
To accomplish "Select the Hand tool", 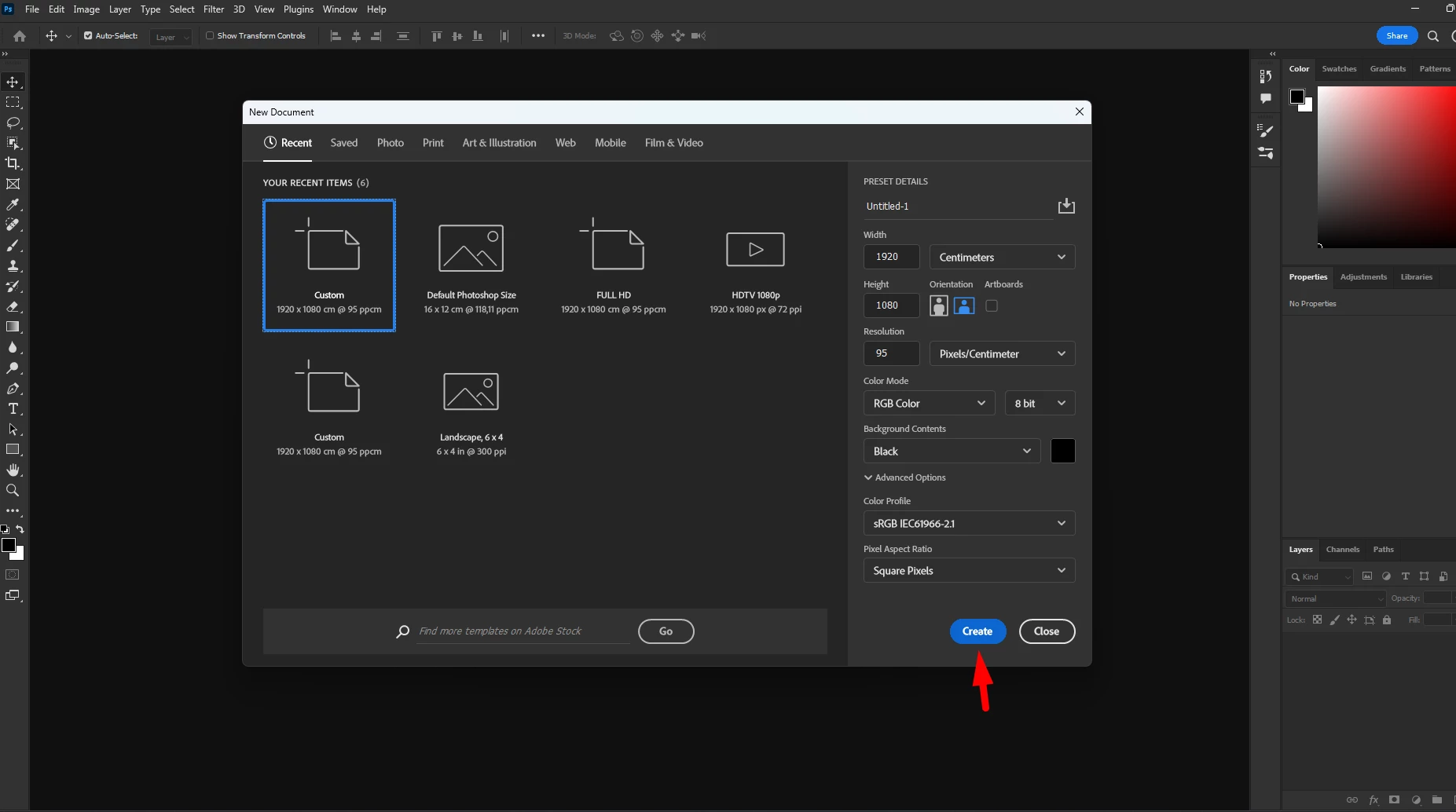I will [x=13, y=470].
